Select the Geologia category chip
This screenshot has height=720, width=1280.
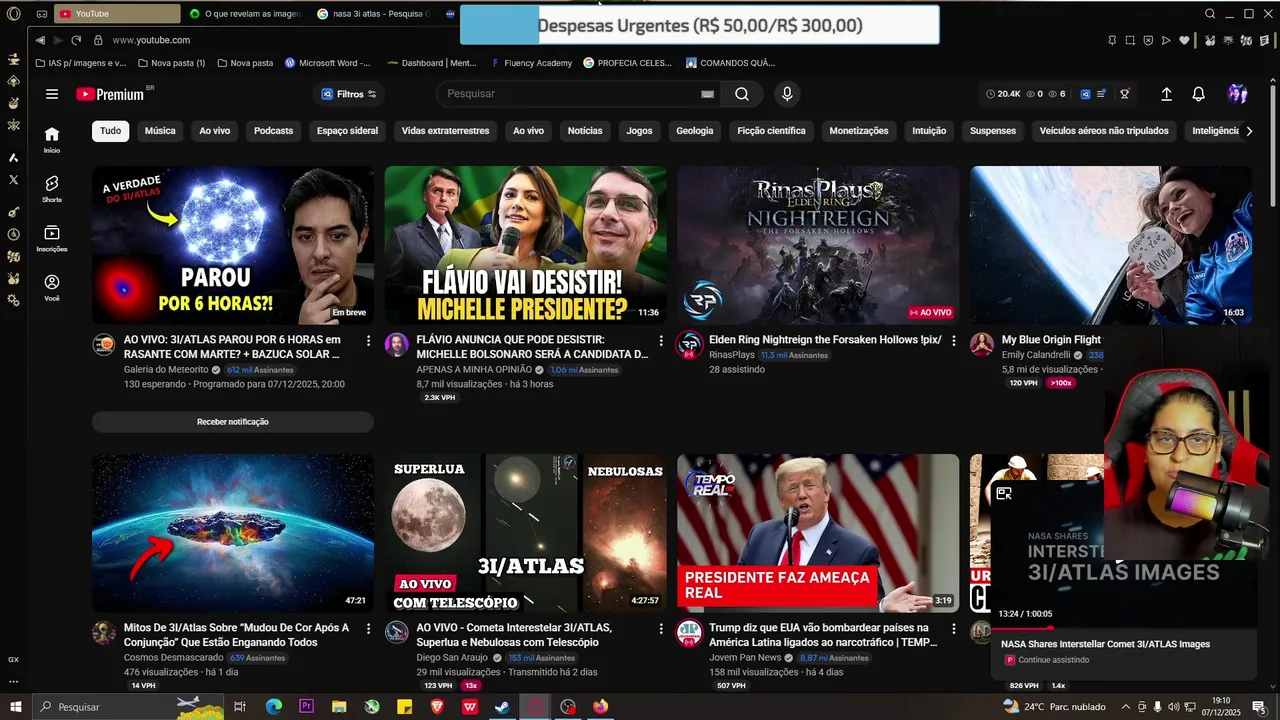pos(695,131)
